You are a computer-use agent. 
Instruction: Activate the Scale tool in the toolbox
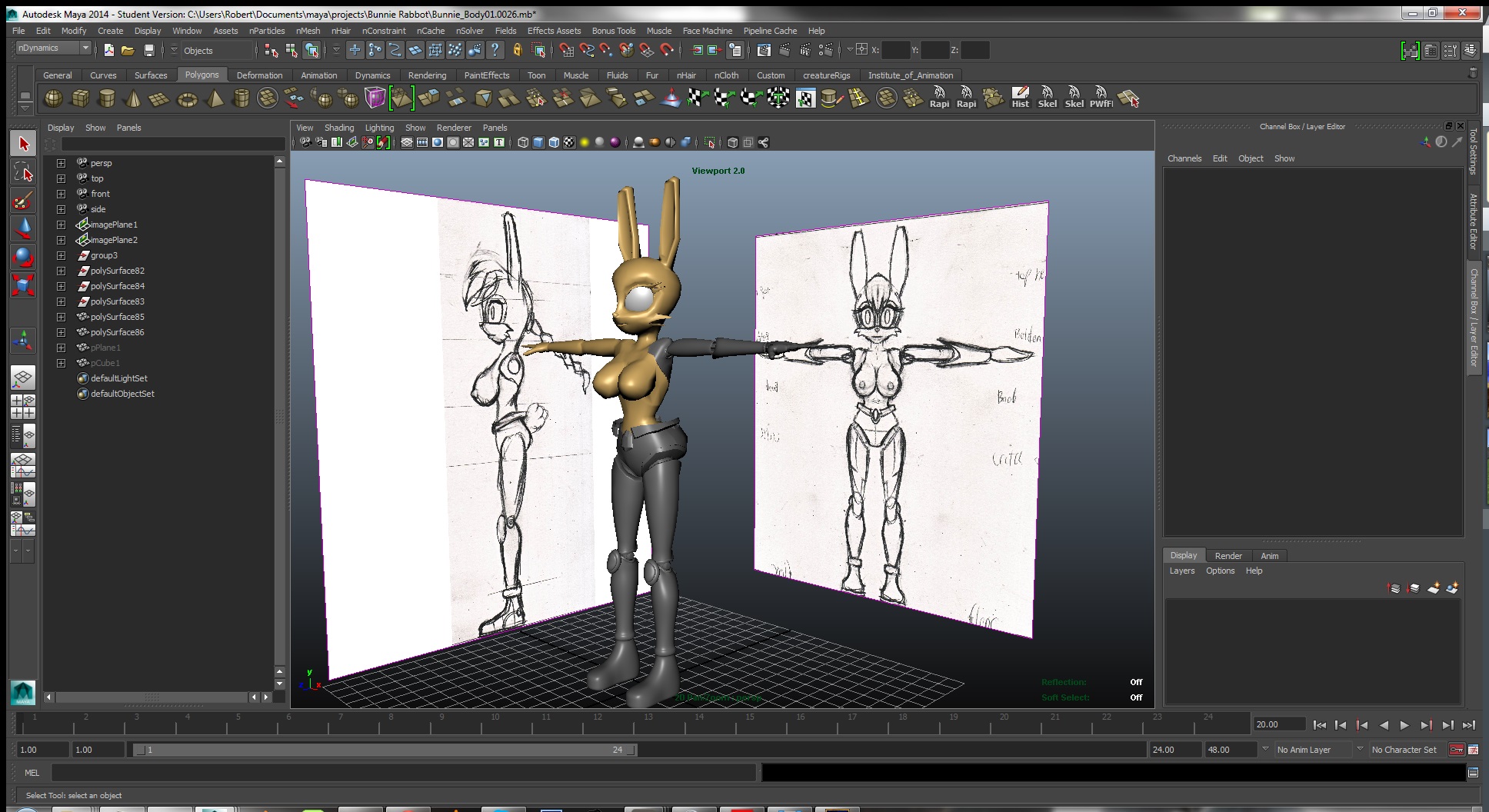coord(23,285)
